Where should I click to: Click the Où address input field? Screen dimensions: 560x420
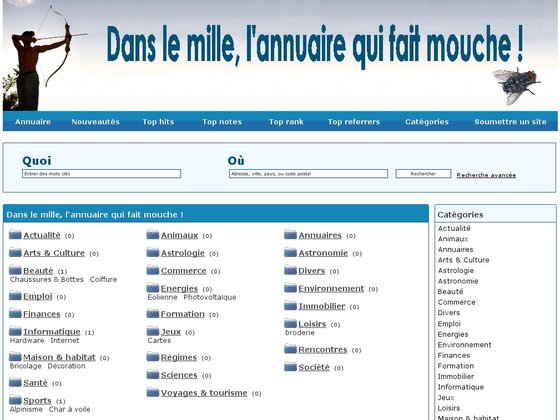click(308, 174)
